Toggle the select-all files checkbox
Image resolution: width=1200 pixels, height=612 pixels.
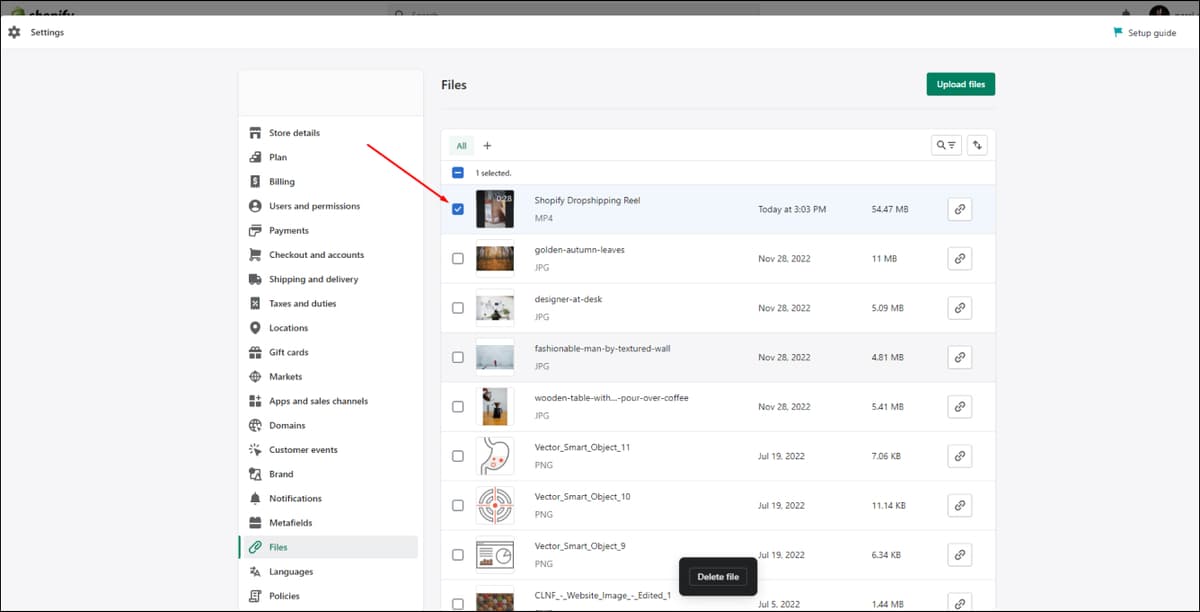pyautogui.click(x=458, y=173)
